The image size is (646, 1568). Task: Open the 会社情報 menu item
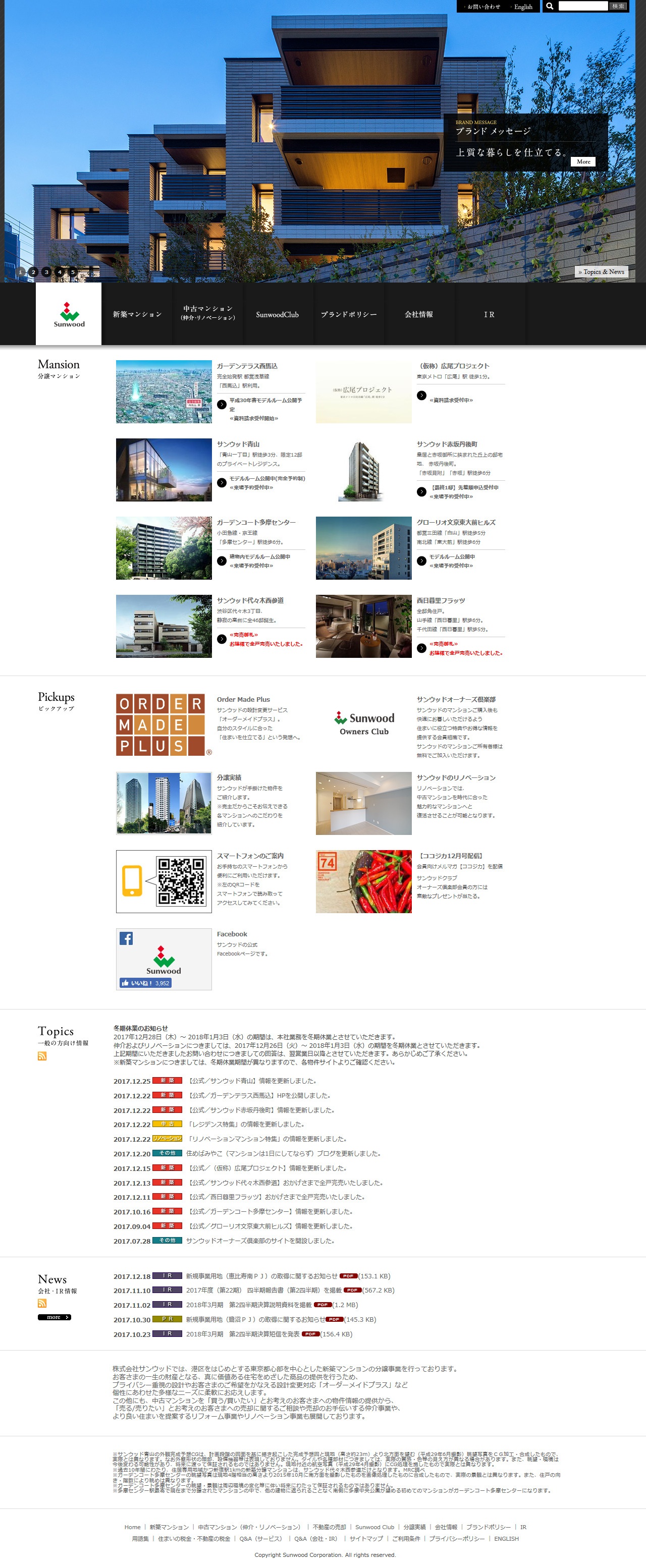(419, 314)
